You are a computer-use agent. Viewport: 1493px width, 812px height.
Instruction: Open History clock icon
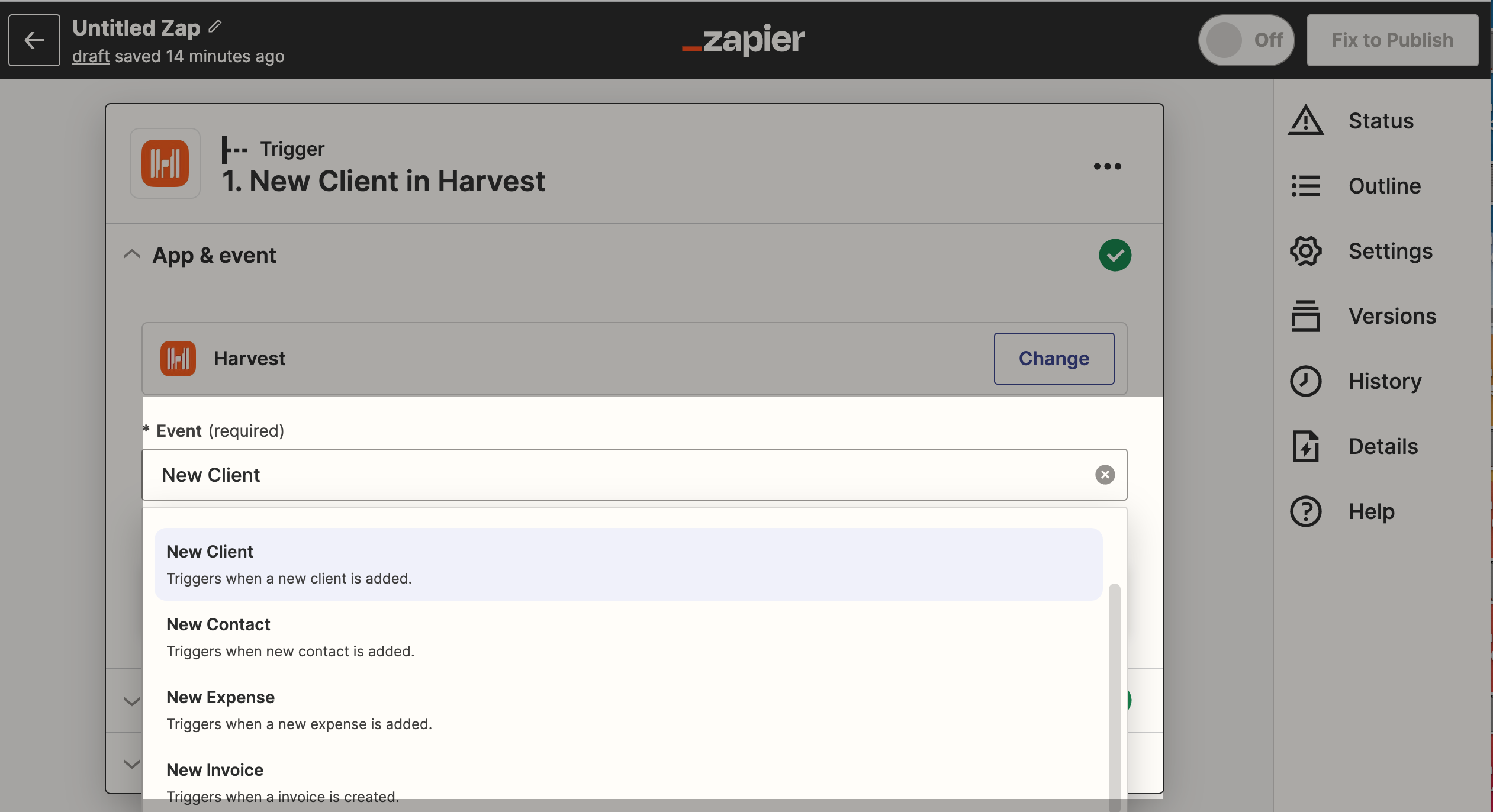1305,381
